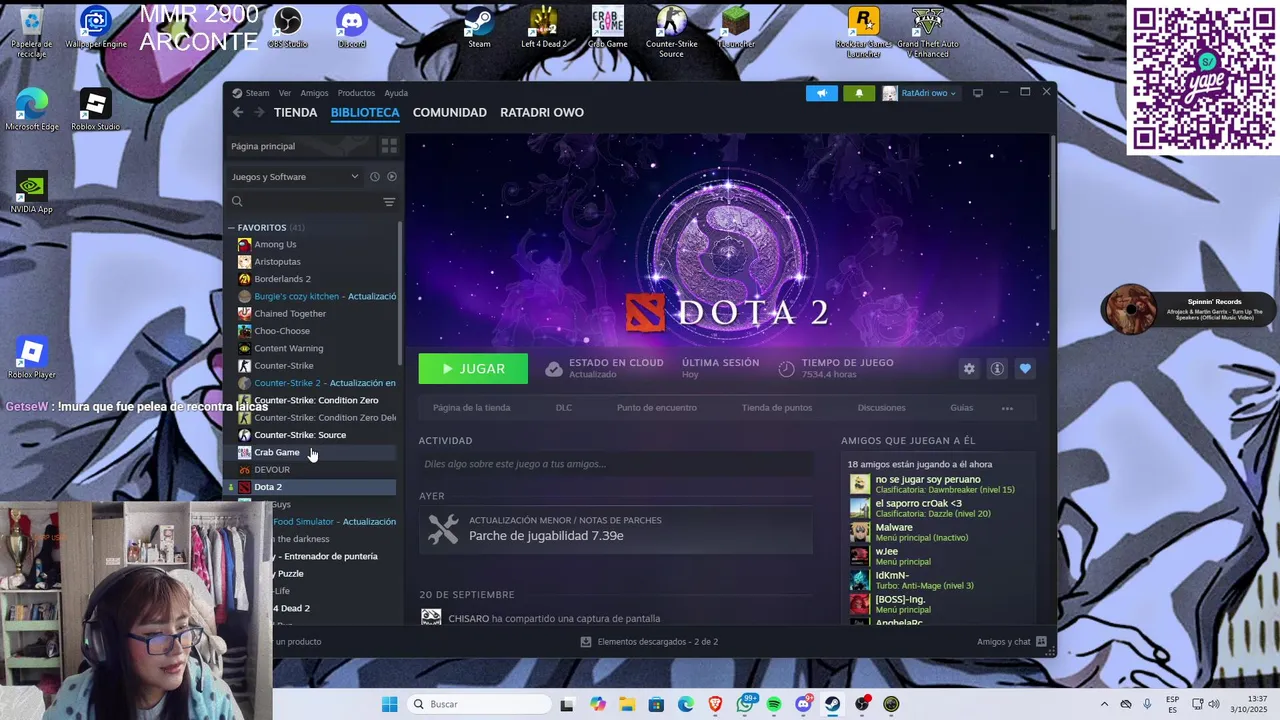
Task: Click WhatsApp icon in taskbar
Action: (x=745, y=704)
